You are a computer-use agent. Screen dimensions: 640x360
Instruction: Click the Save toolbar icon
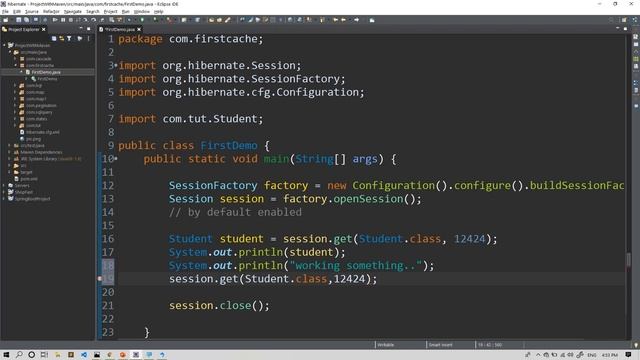coord(19,20)
